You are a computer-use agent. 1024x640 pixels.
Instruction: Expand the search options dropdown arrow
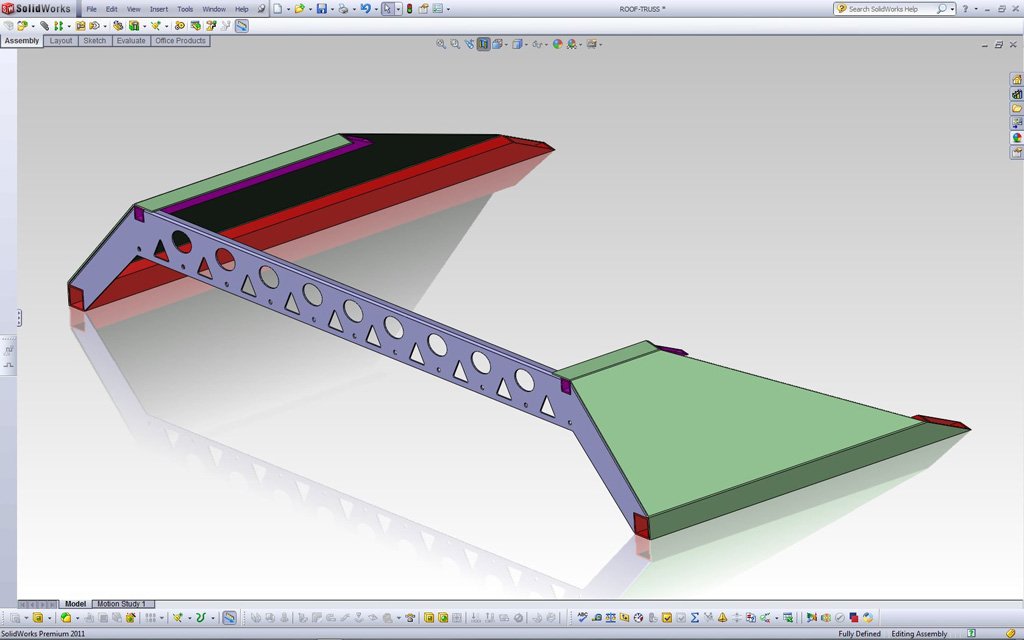953,9
